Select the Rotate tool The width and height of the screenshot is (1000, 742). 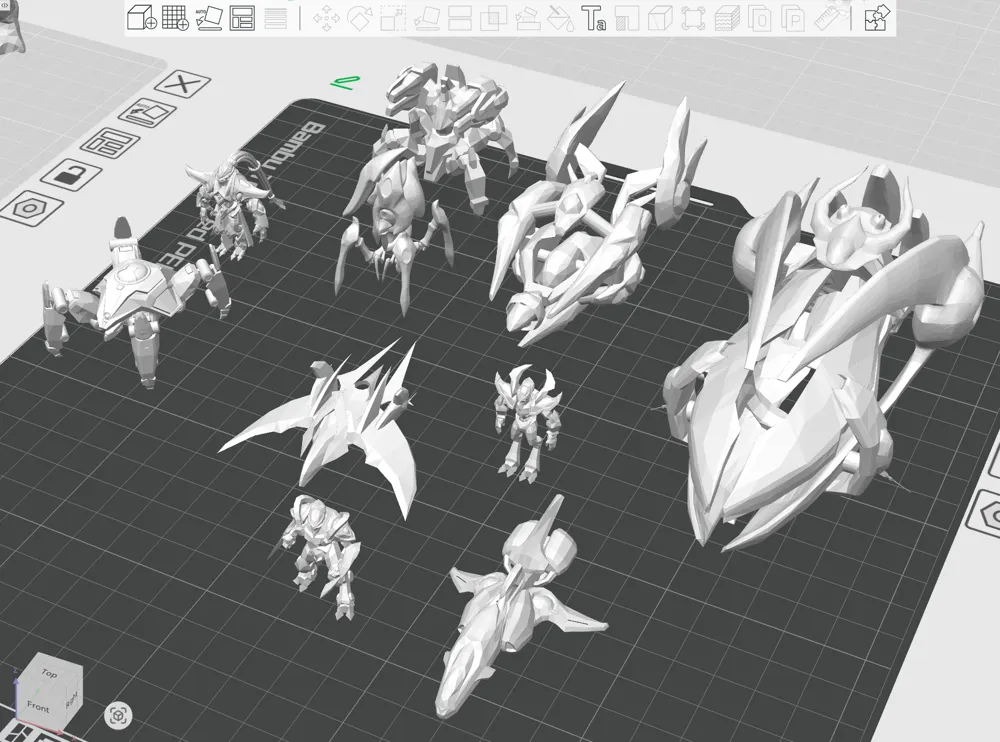tap(360, 19)
